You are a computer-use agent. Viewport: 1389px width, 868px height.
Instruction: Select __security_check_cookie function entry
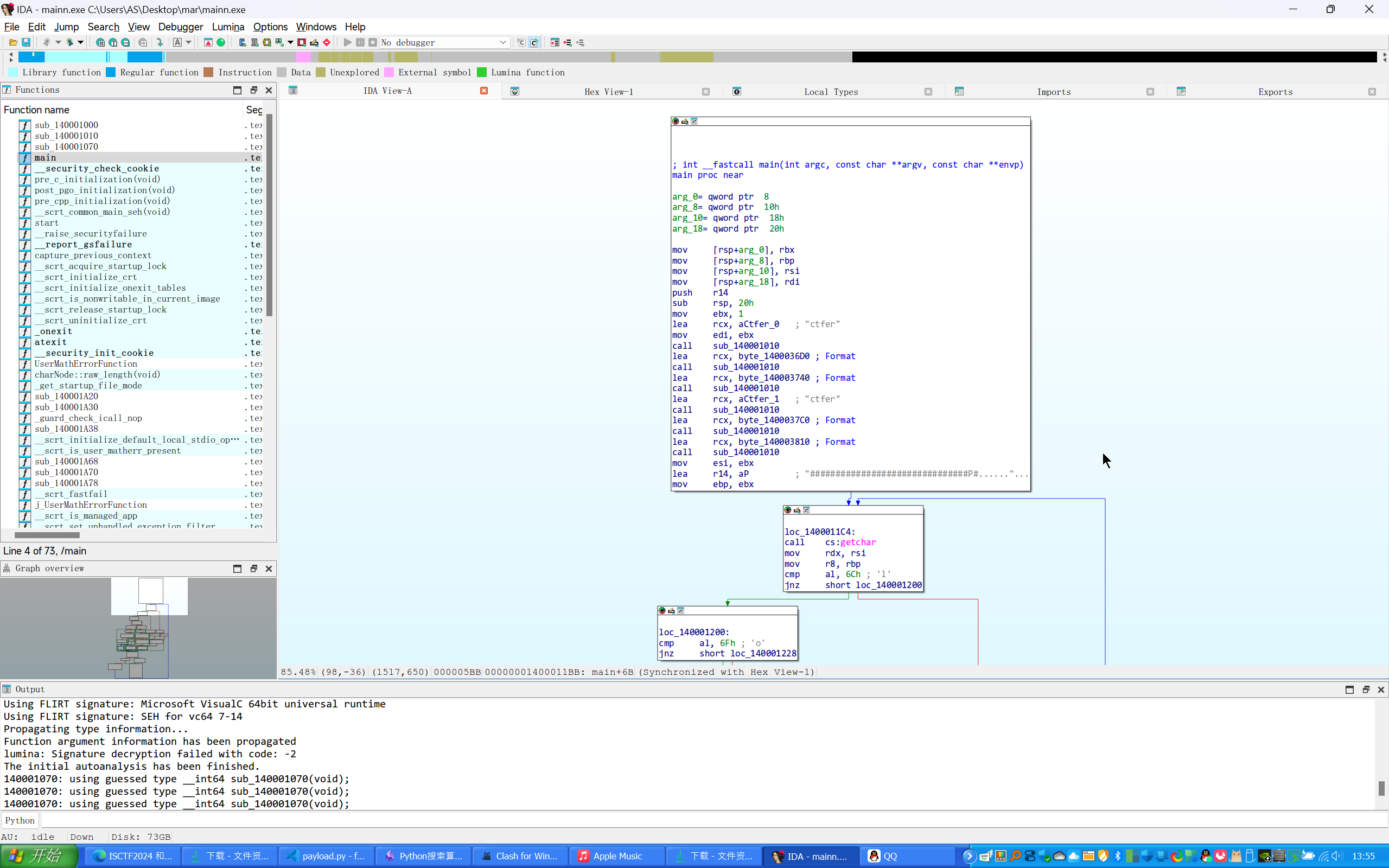[97, 169]
